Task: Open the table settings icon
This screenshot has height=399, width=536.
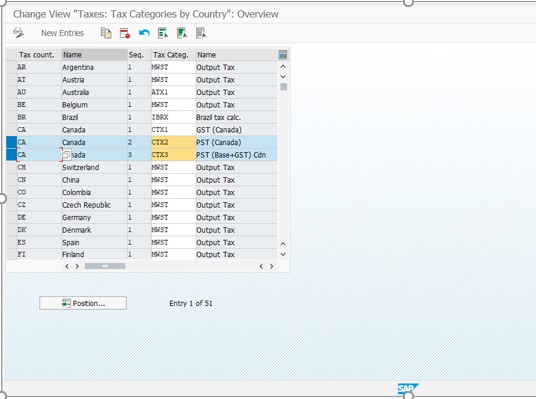Action: (283, 55)
